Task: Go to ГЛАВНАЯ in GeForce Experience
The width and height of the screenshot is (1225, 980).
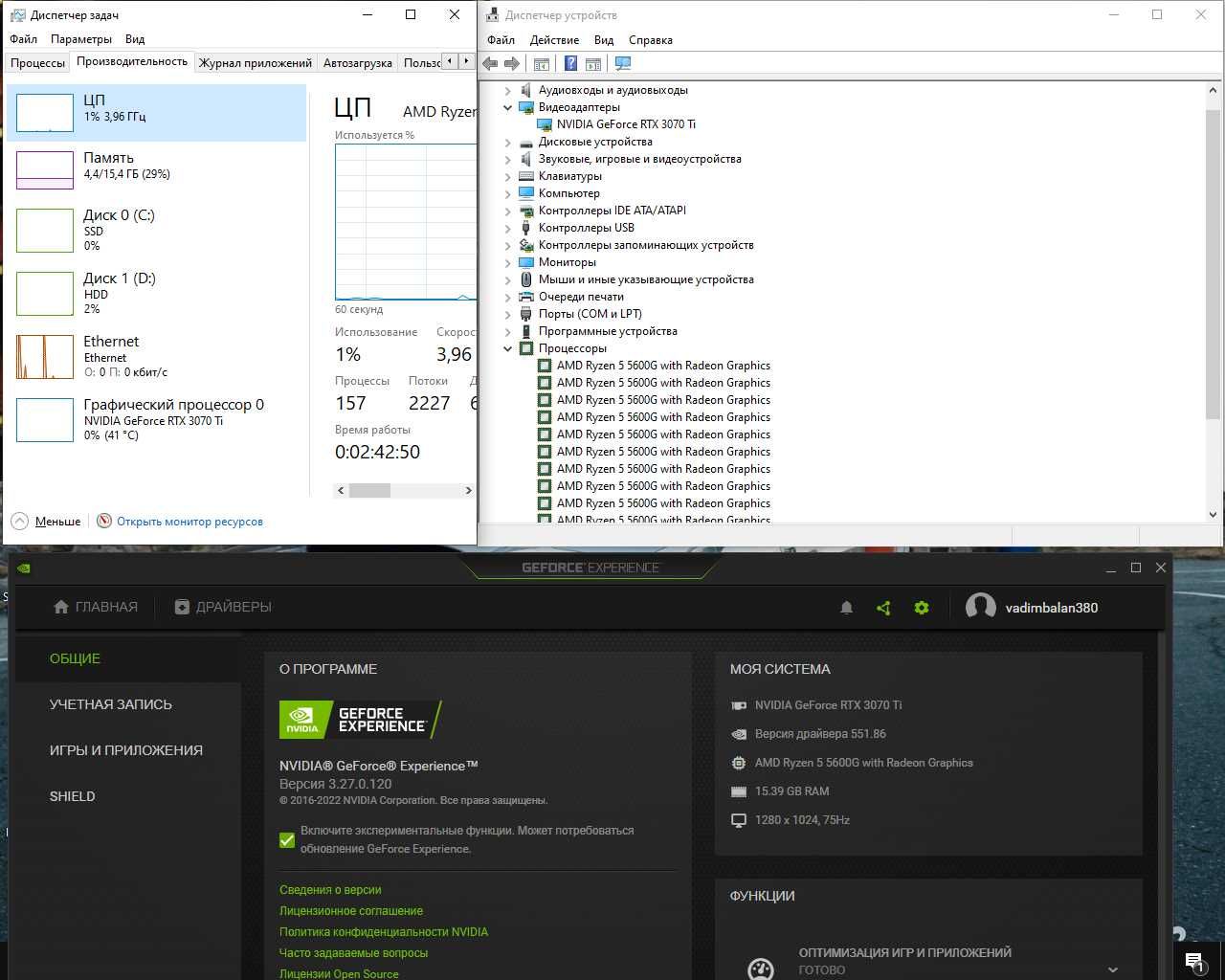Action: click(x=96, y=607)
